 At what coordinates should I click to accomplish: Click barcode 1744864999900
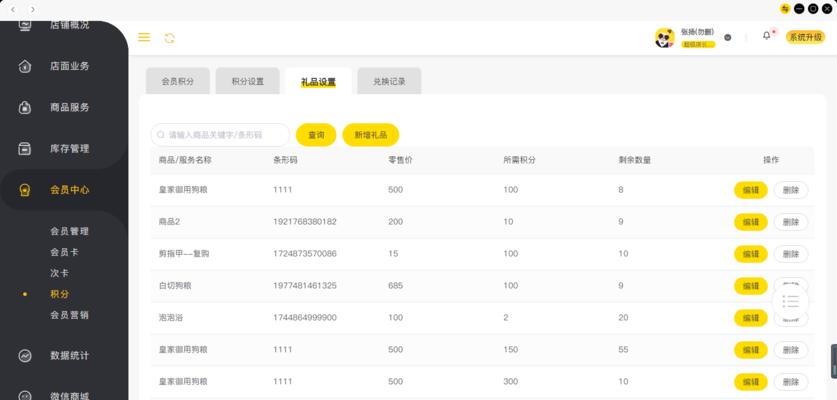click(305, 318)
